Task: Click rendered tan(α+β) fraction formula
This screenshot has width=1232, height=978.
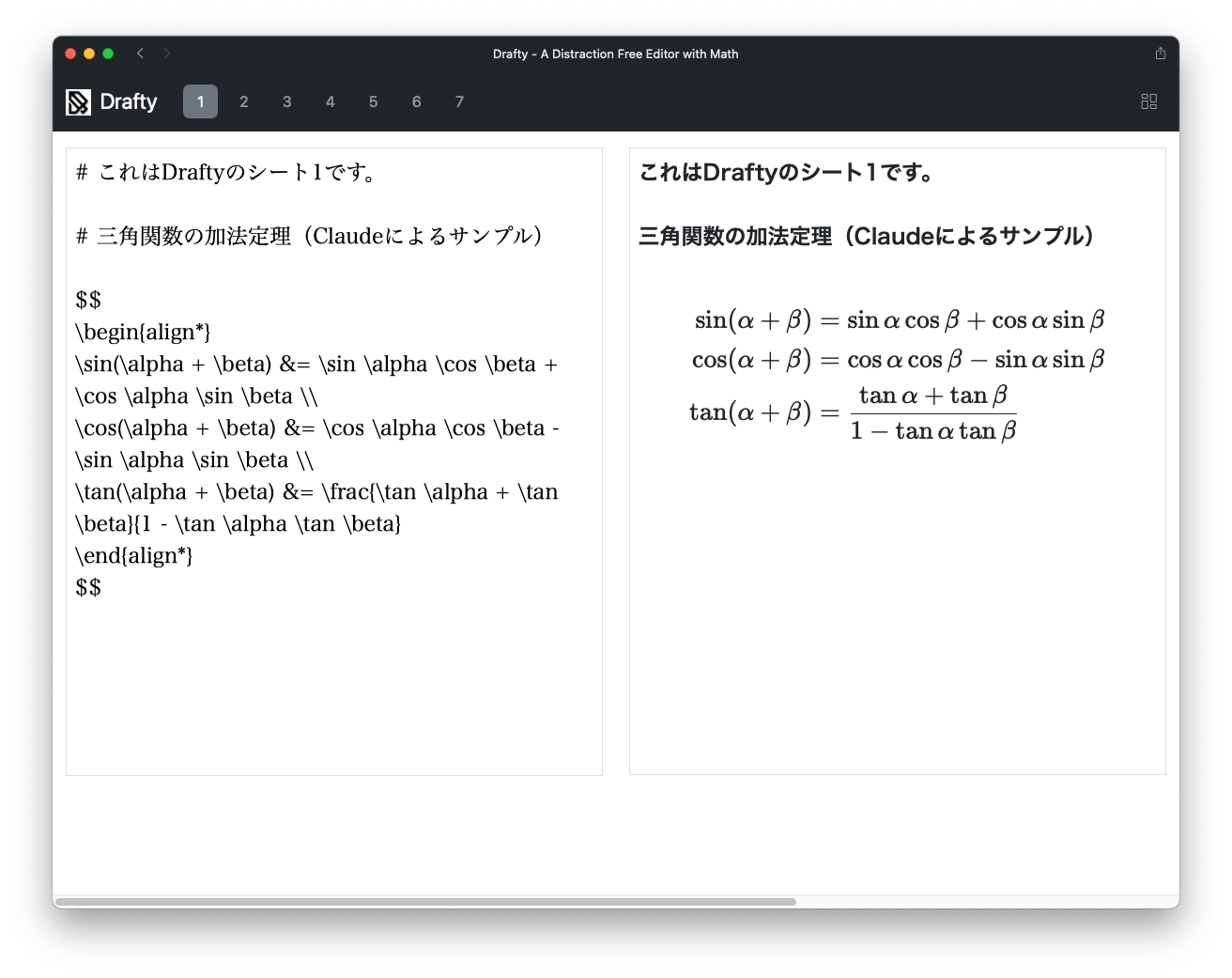Action: coord(853,413)
